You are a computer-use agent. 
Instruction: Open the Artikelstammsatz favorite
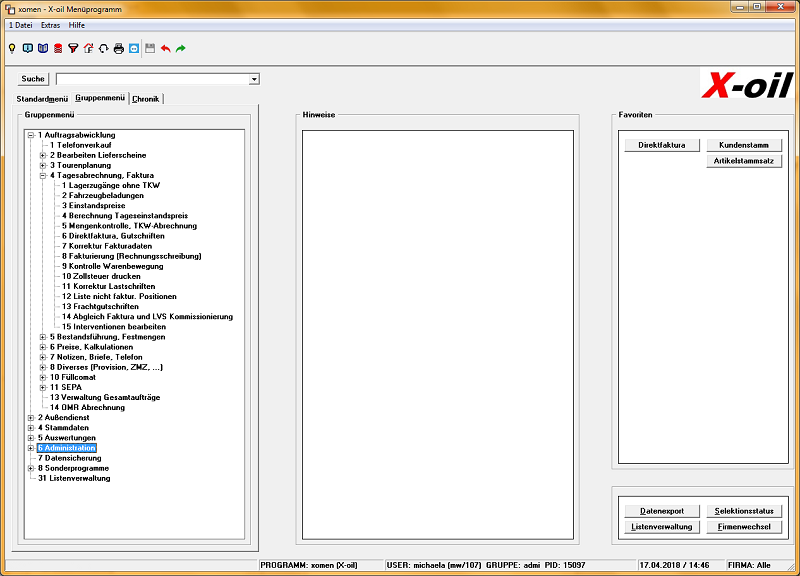tap(744, 161)
